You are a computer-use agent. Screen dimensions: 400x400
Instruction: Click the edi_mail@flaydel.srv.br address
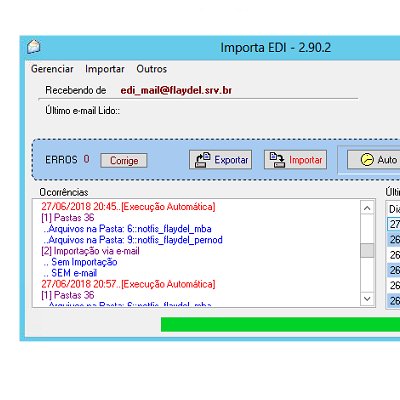coord(176,90)
